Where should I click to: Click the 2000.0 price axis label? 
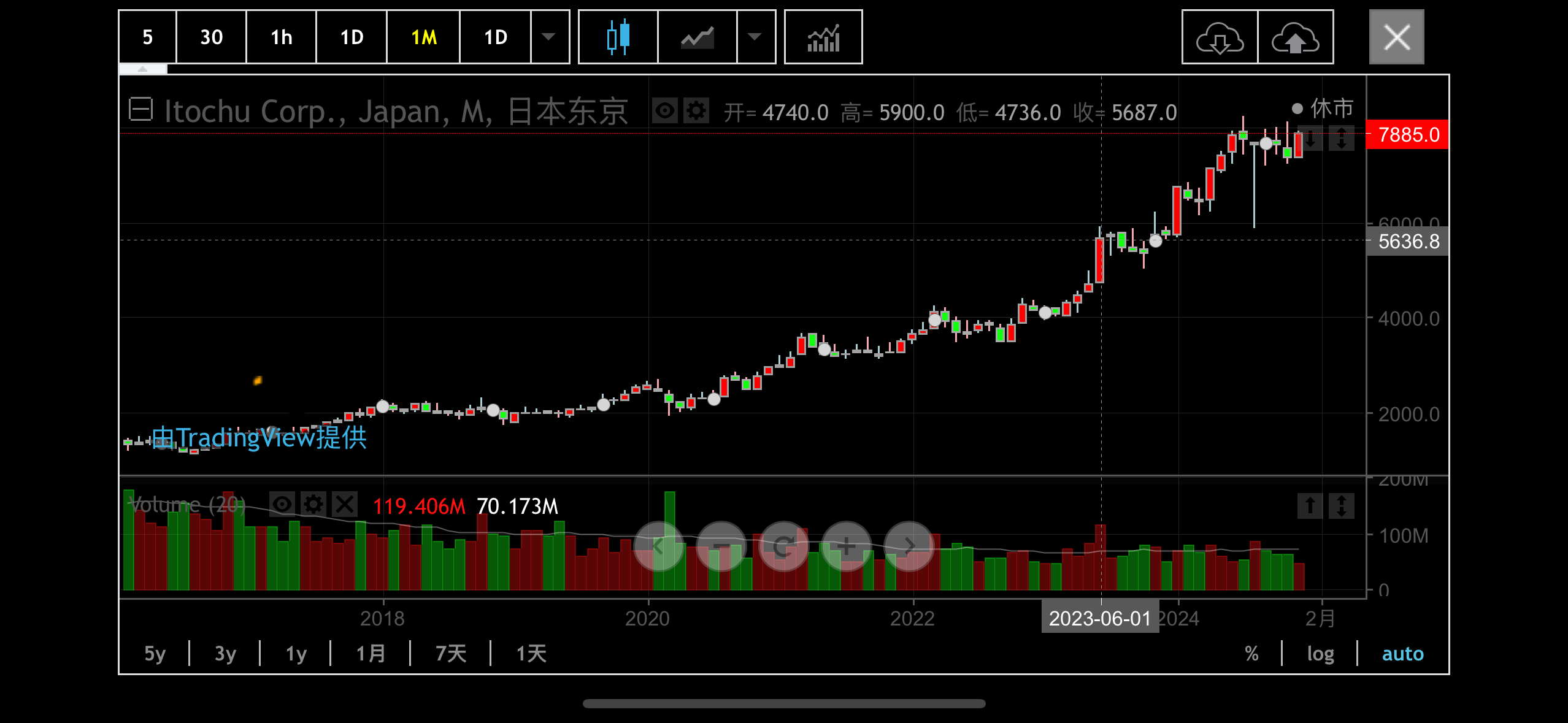click(1409, 415)
